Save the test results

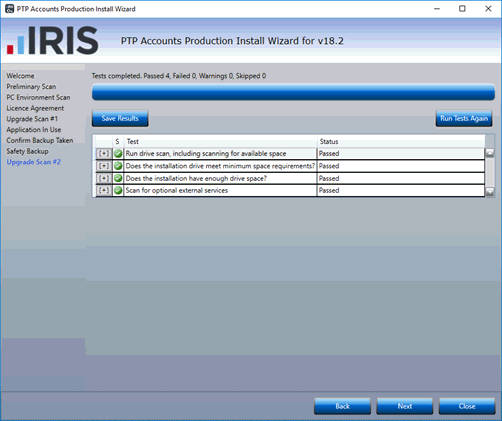(120, 118)
